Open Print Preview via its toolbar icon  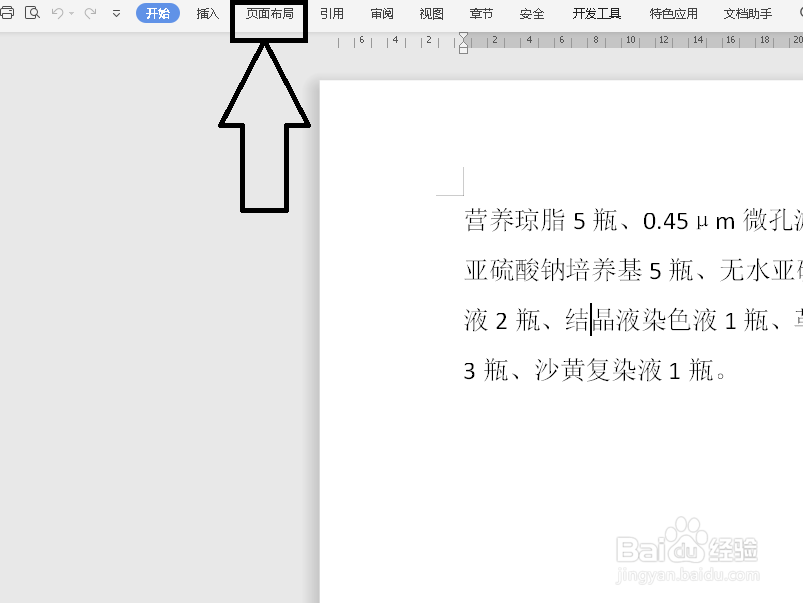pyautogui.click(x=31, y=13)
